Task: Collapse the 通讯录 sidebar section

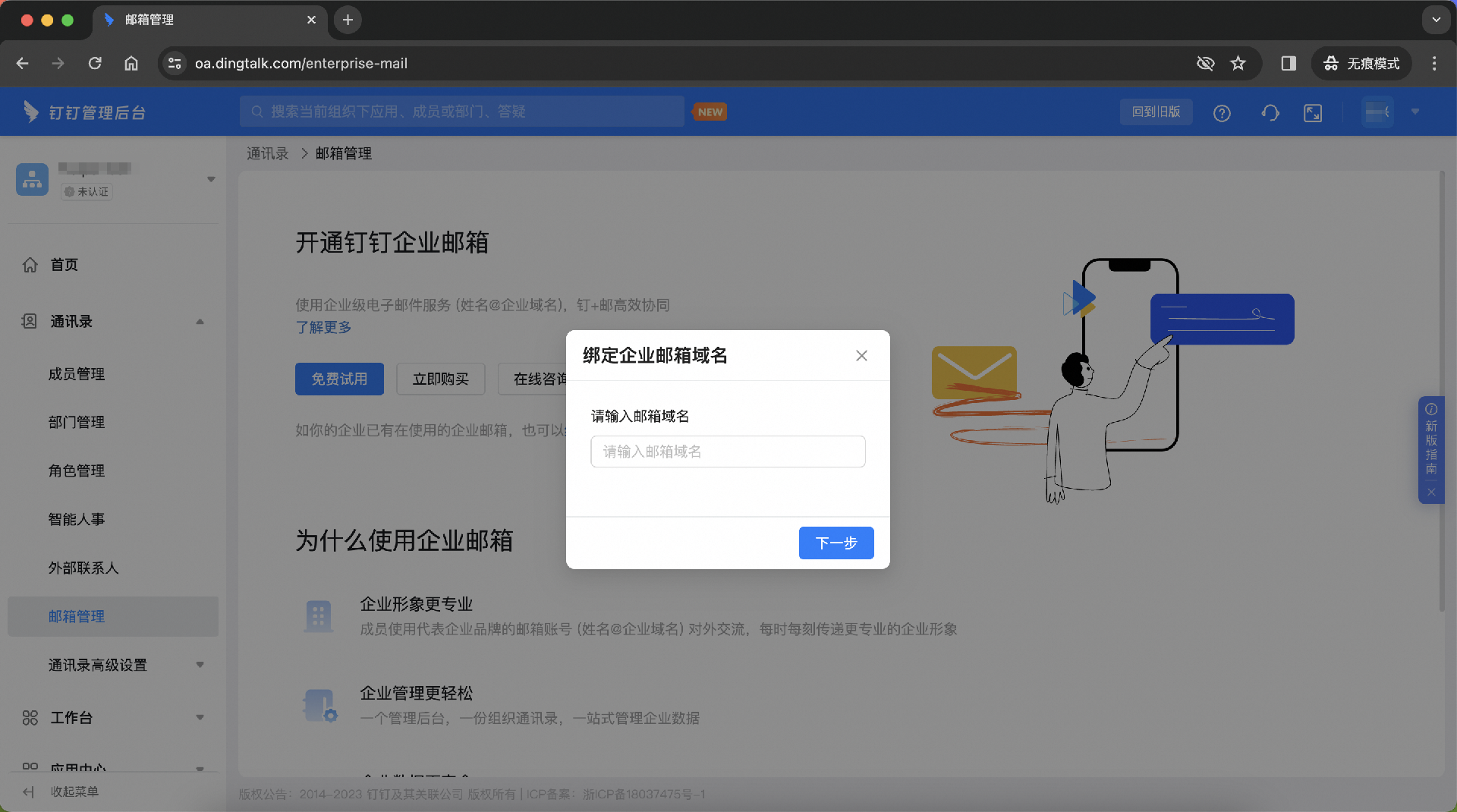Action: pyautogui.click(x=200, y=322)
